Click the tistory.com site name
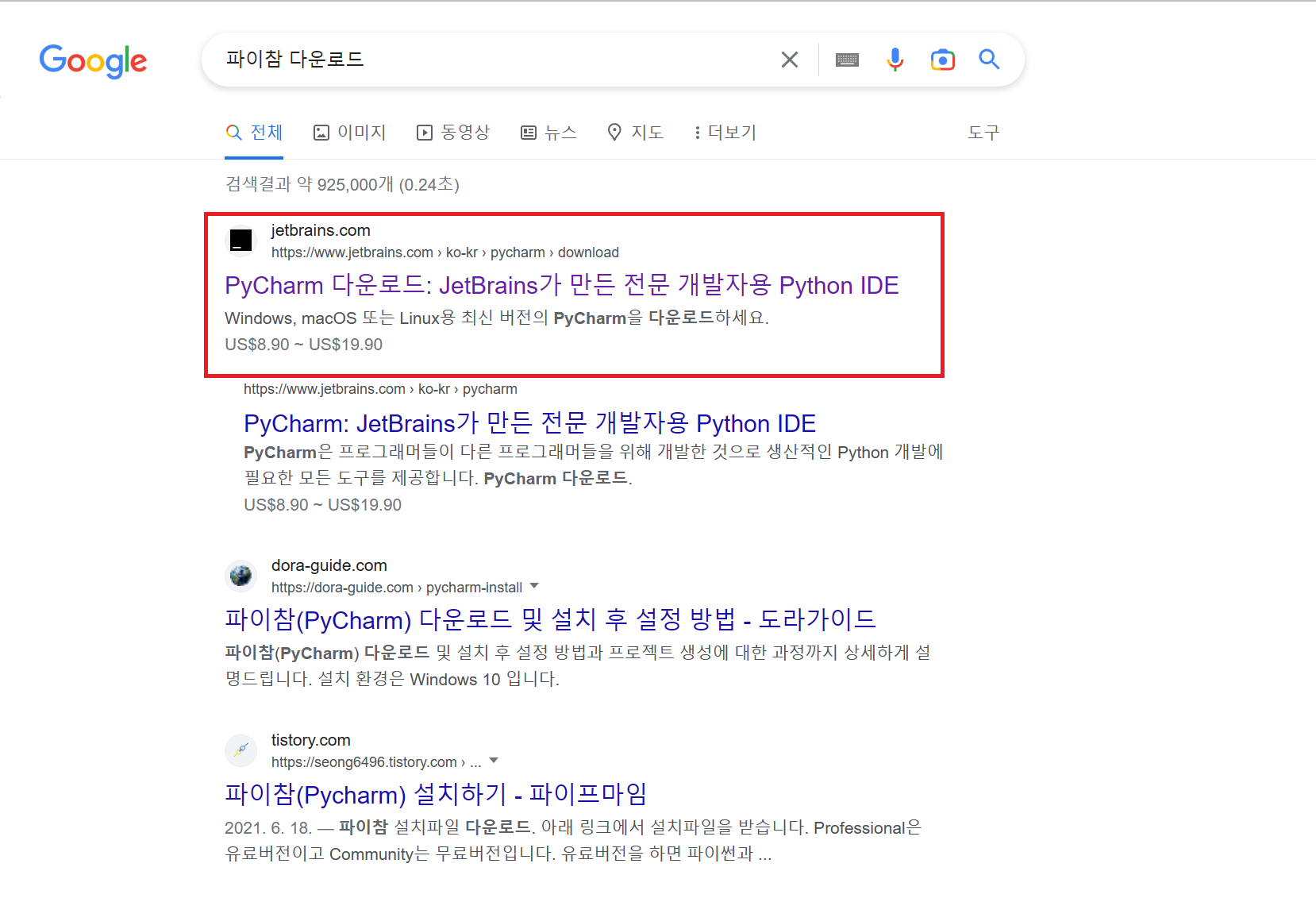The image size is (1316, 902). [x=311, y=740]
